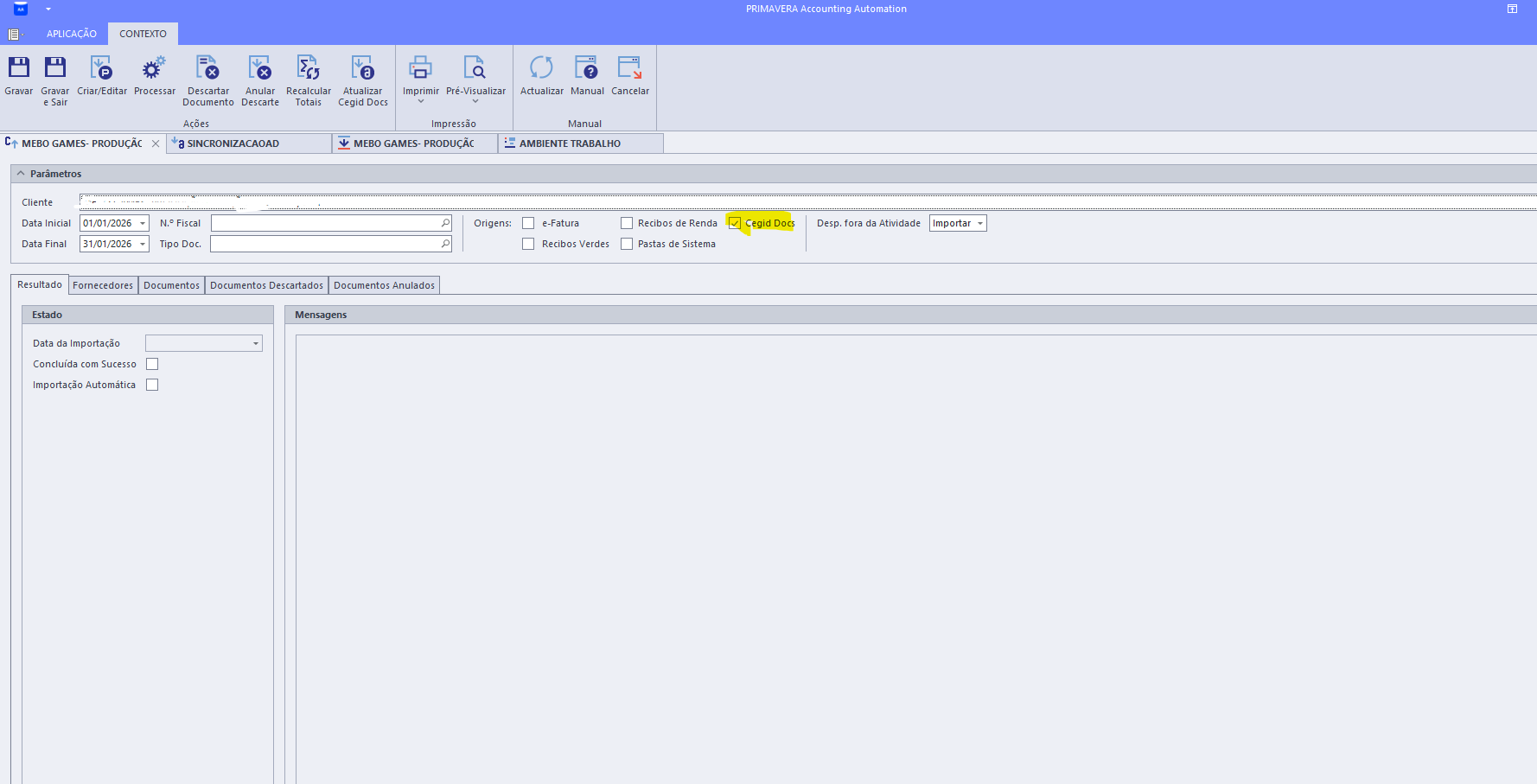Tick the Recibos Verdes checkbox
The image size is (1537, 784).
[x=528, y=244]
